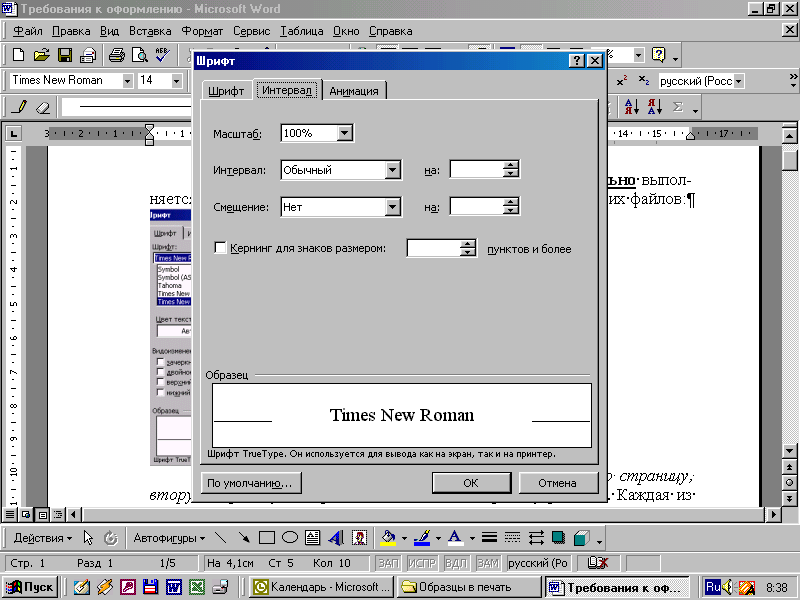Open the language dropdown русский (Росс

738,81
